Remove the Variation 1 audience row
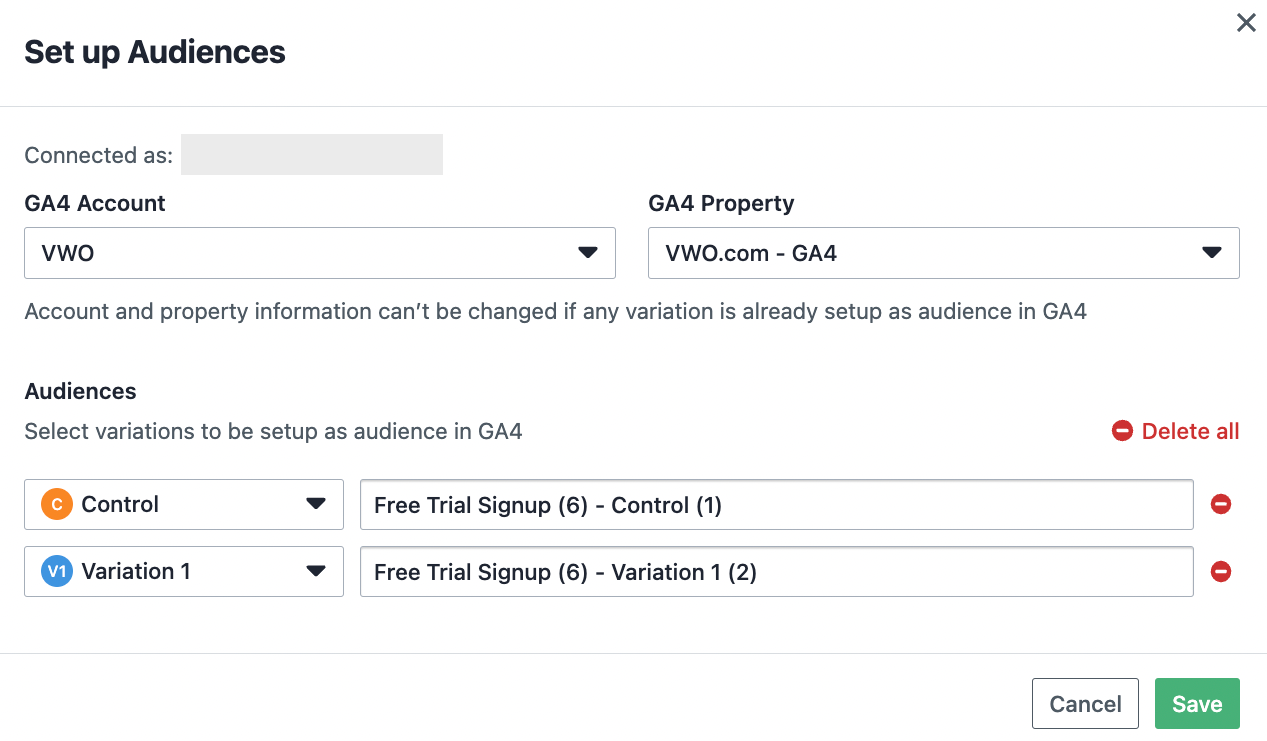 (x=1220, y=572)
